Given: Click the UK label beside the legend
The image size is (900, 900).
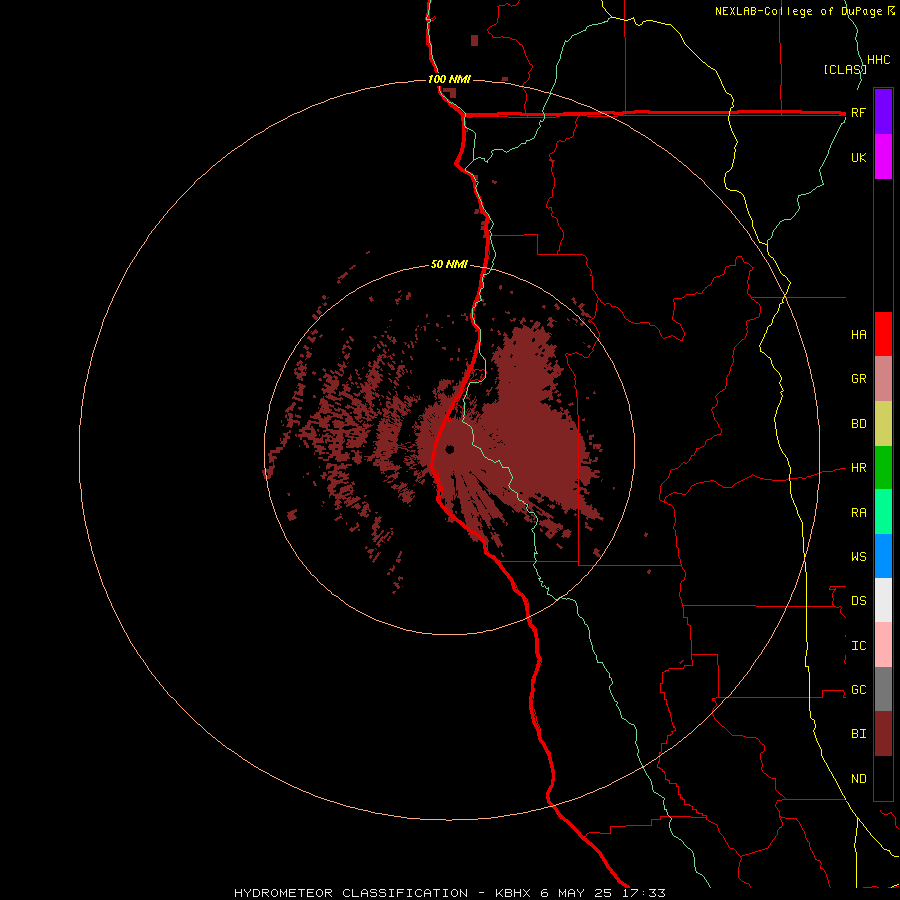Looking at the screenshot, I should [x=858, y=157].
